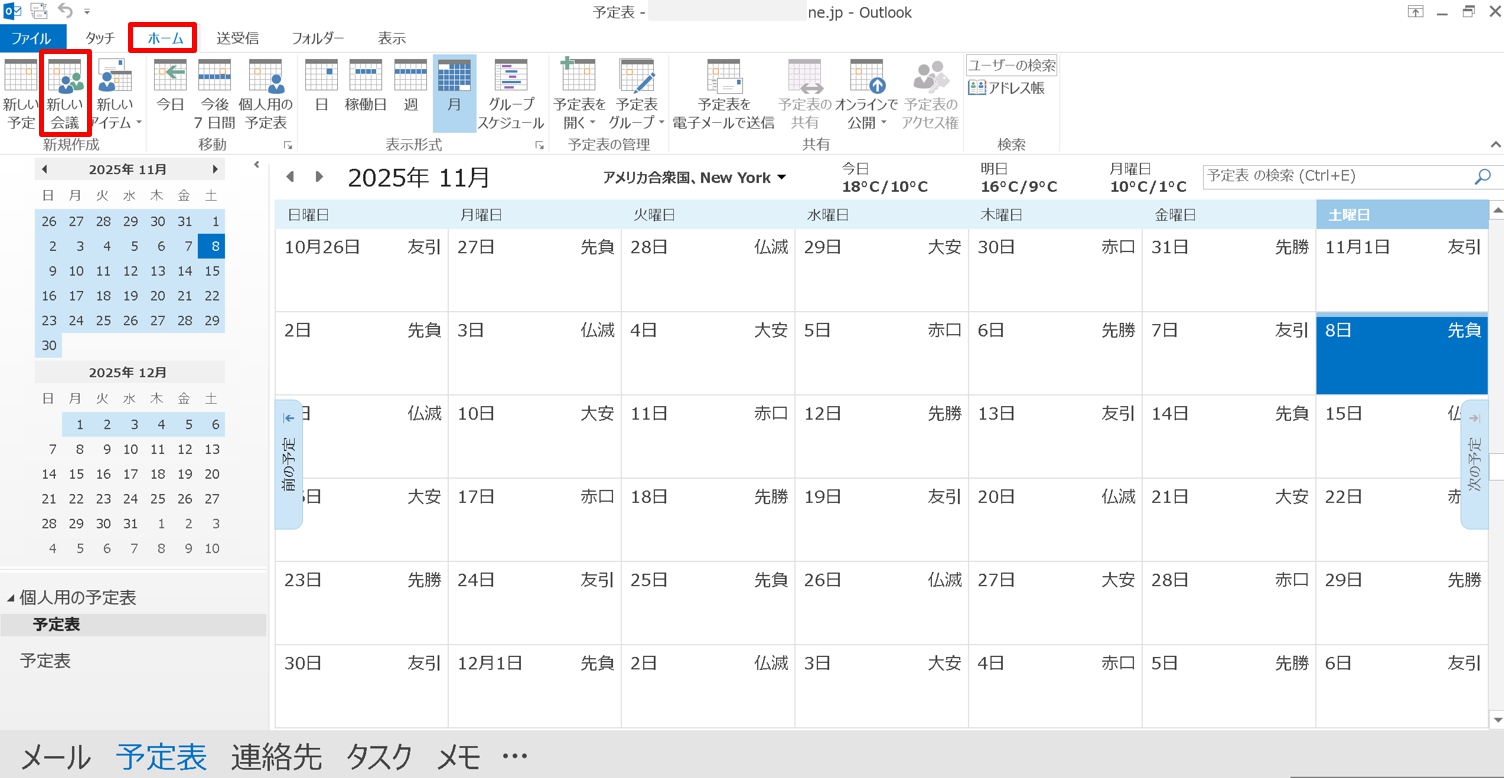The width and height of the screenshot is (1504, 778).
Task: Send calendar by e-mail (予定表を電子メールで送信)
Action: pyautogui.click(x=723, y=94)
